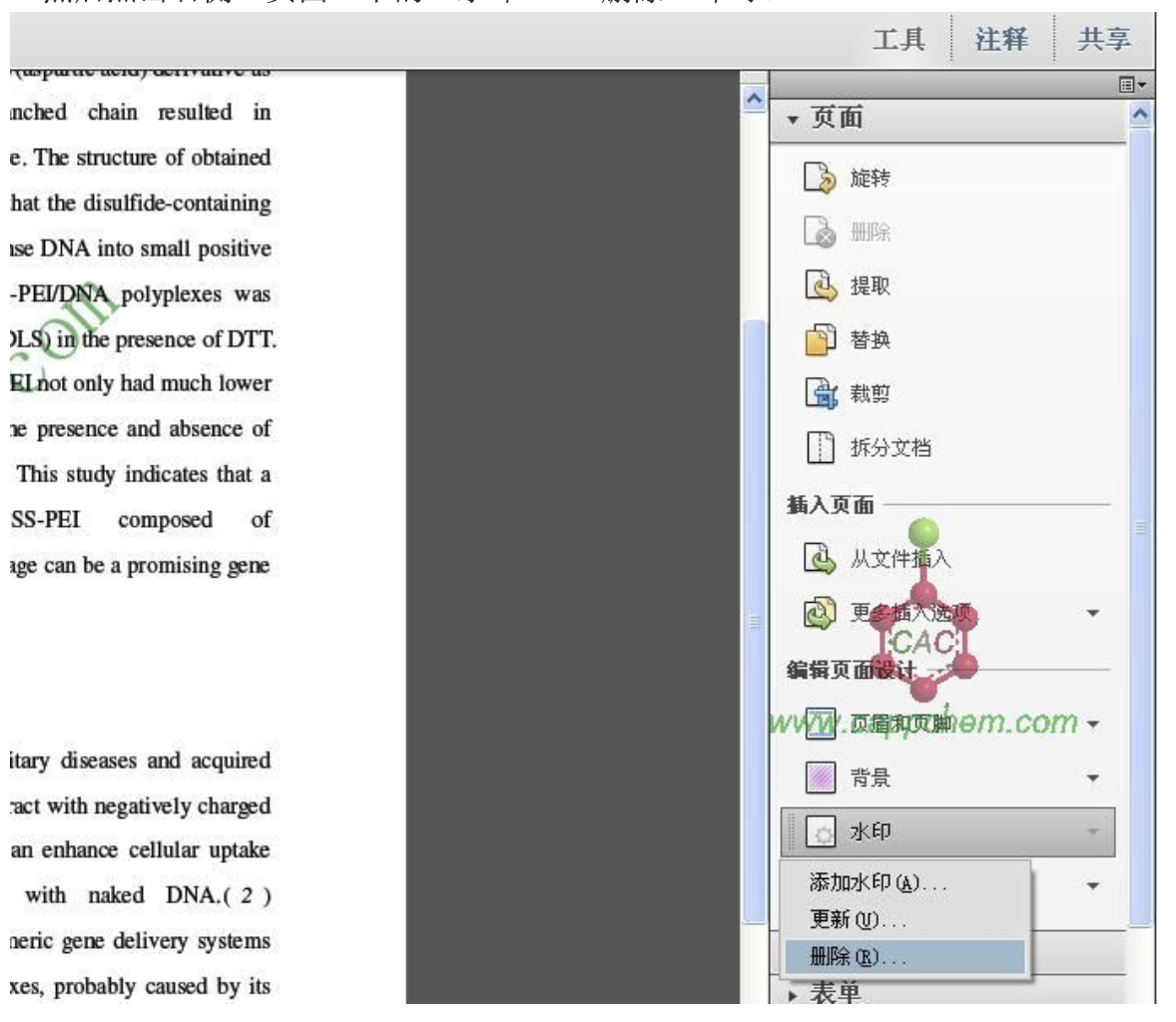Click the 替换 replace pages icon
Viewport: 1176px width, 1022px height.
point(820,339)
